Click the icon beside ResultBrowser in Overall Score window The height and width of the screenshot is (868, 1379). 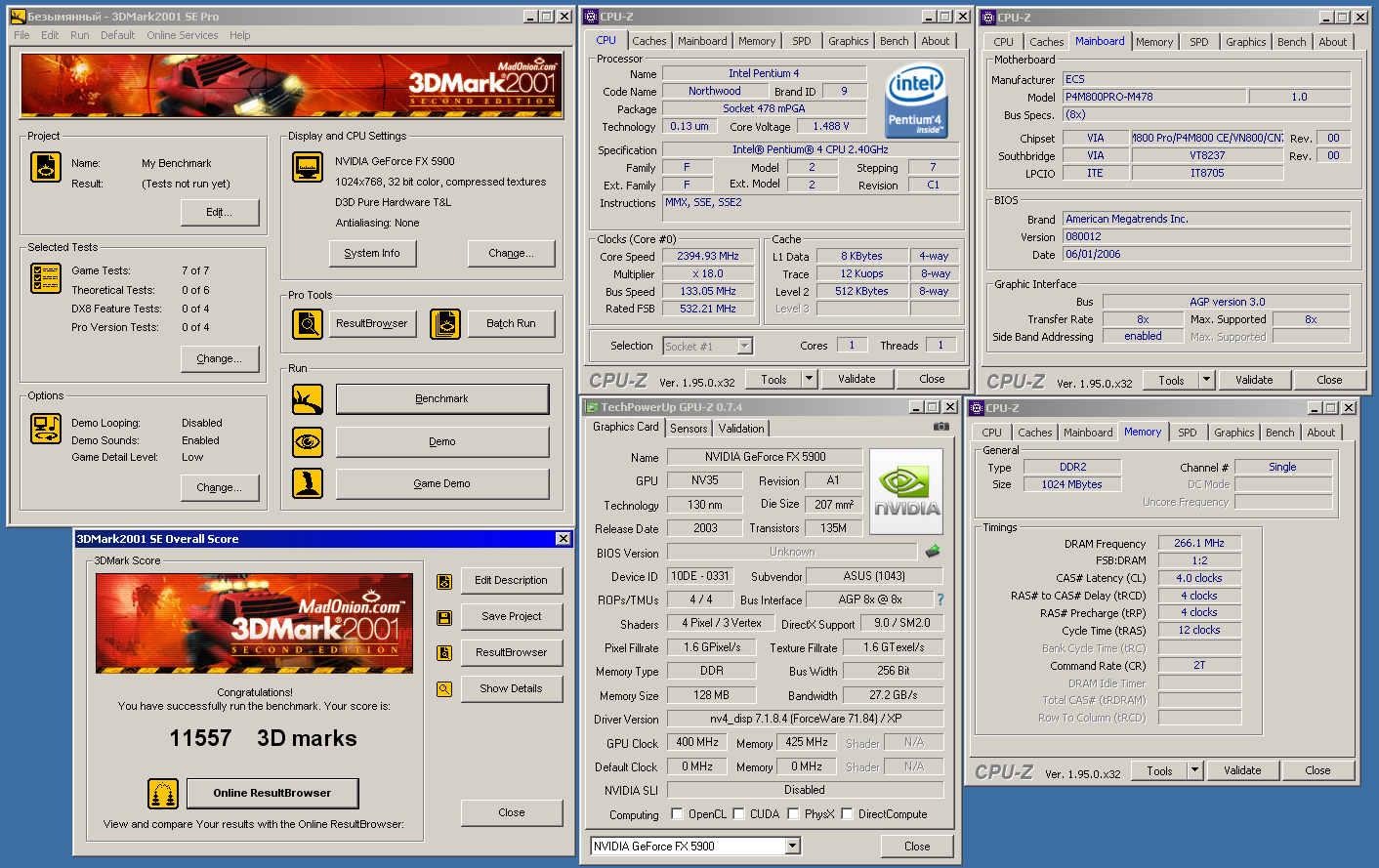(x=444, y=653)
